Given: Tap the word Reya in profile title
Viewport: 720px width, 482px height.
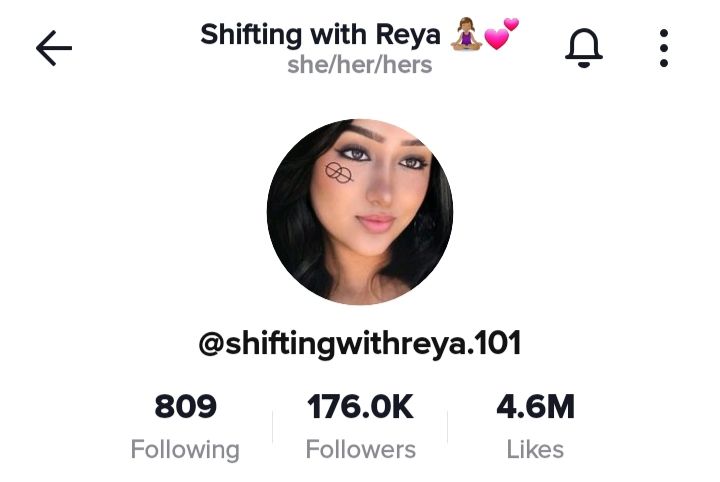Looking at the screenshot, I should pyautogui.click(x=408, y=36).
